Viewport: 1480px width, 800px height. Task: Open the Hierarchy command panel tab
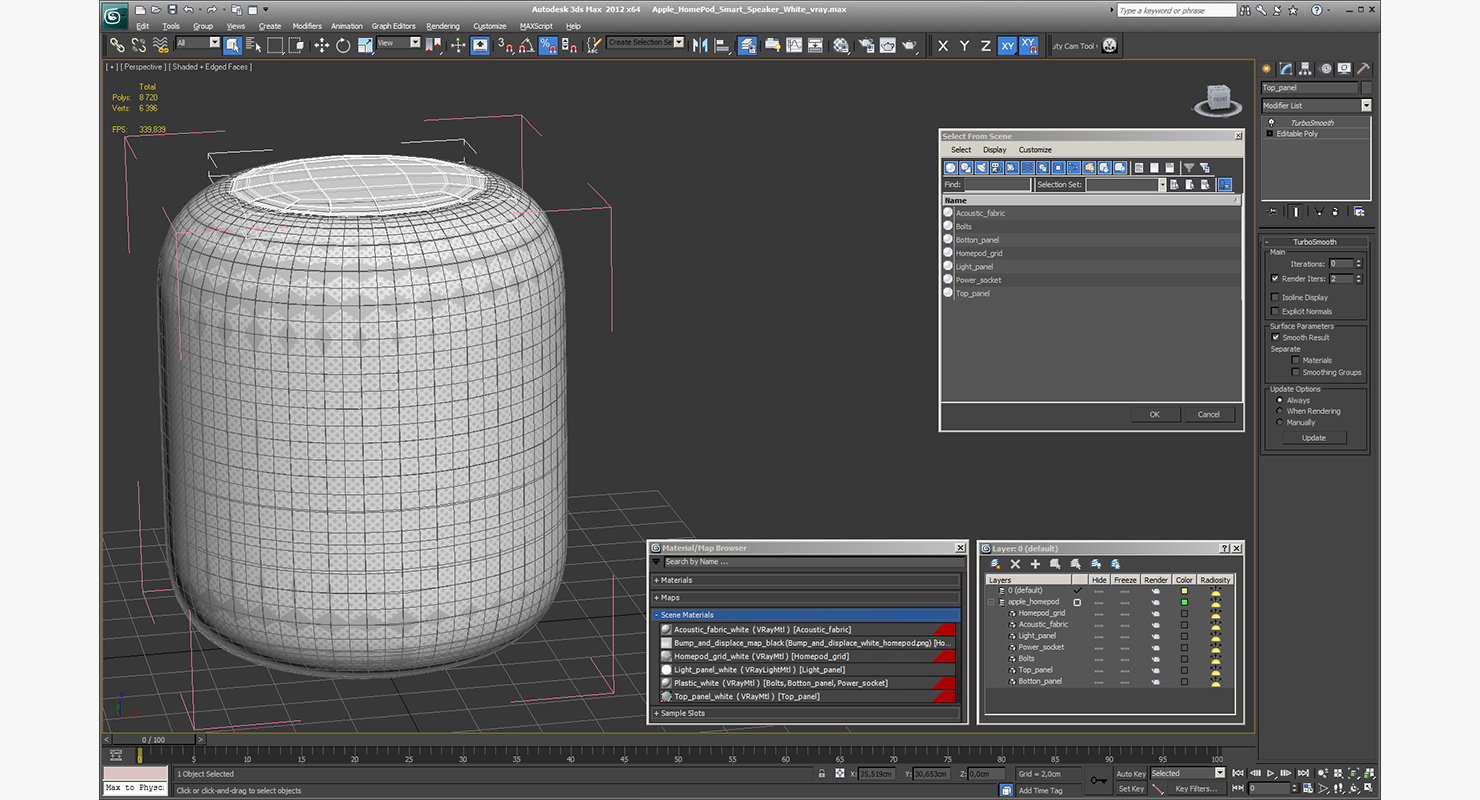click(1306, 69)
